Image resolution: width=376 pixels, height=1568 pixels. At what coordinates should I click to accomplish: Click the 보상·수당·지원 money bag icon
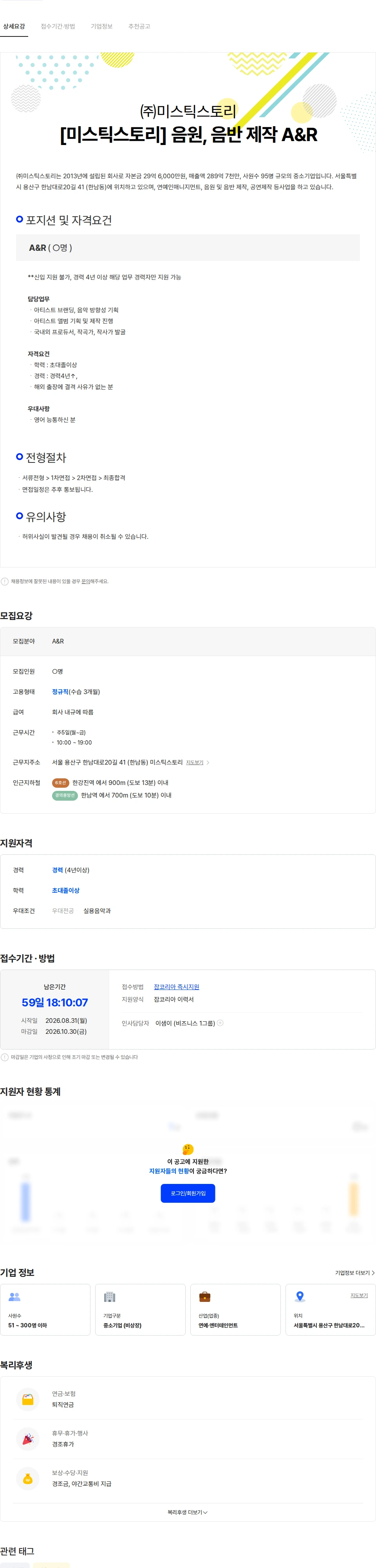pos(28,1479)
